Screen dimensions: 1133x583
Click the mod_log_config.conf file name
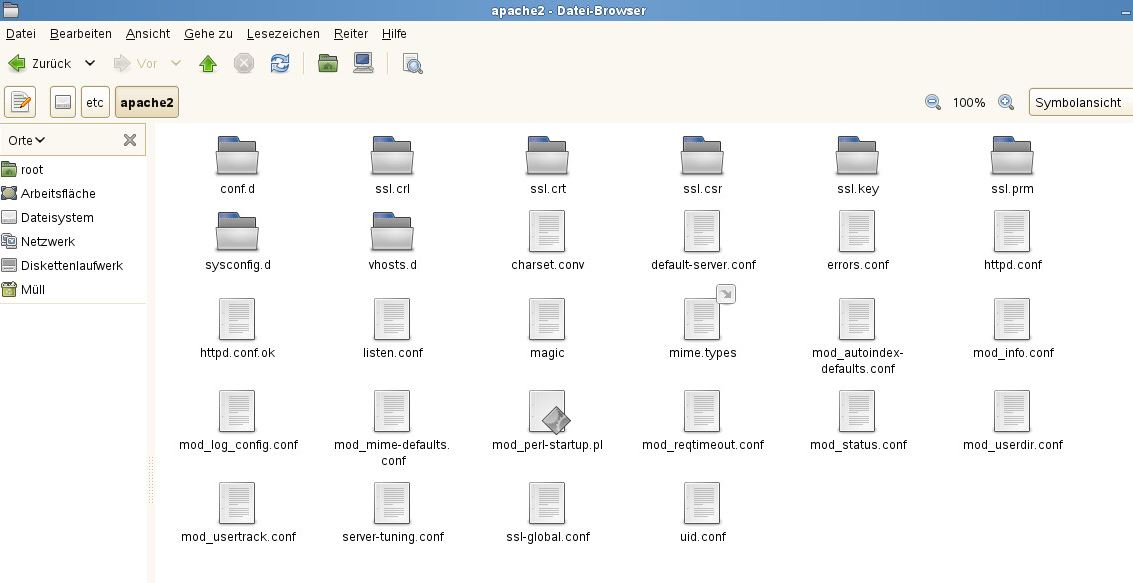(x=238, y=445)
